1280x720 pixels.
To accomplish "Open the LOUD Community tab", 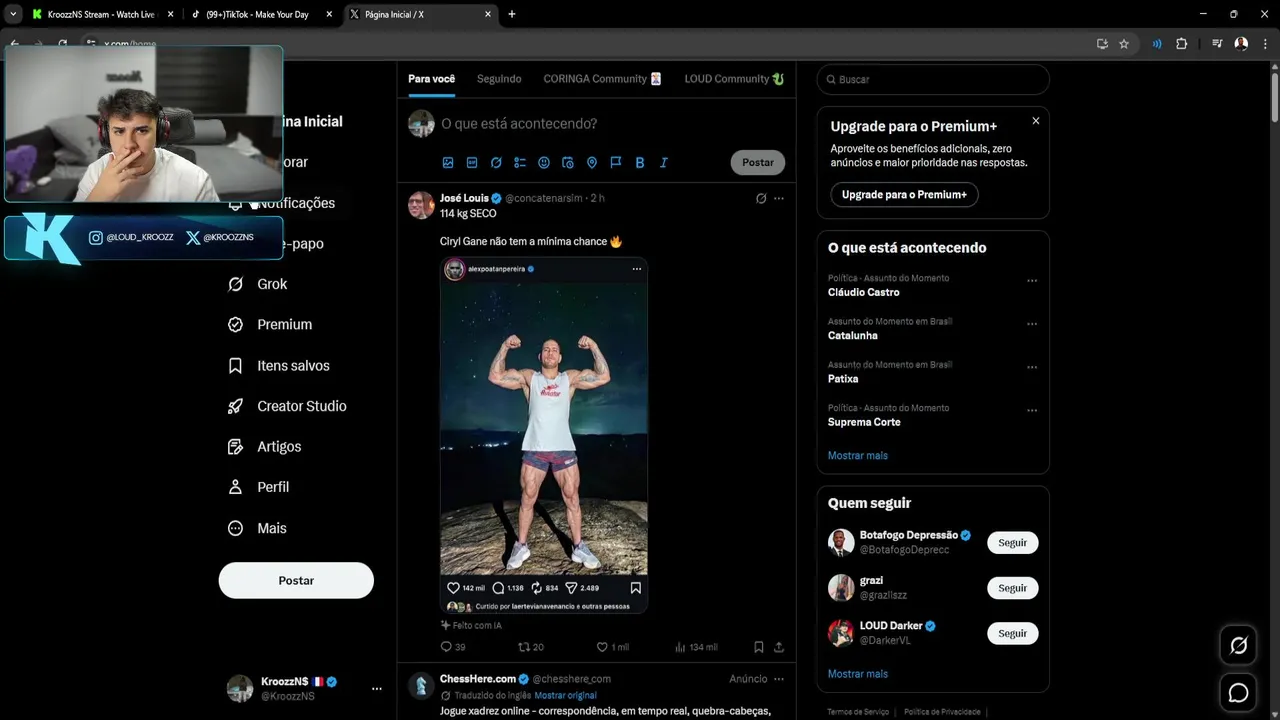I will click(x=734, y=79).
